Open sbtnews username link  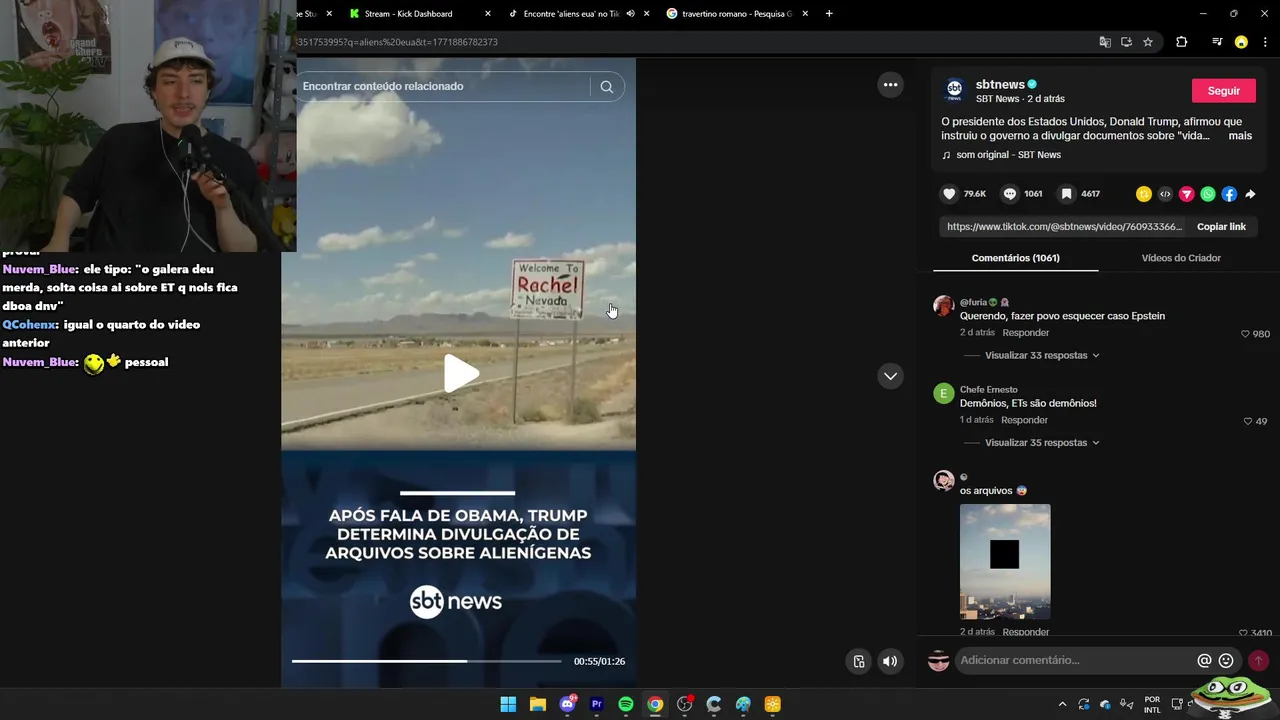coord(1000,84)
